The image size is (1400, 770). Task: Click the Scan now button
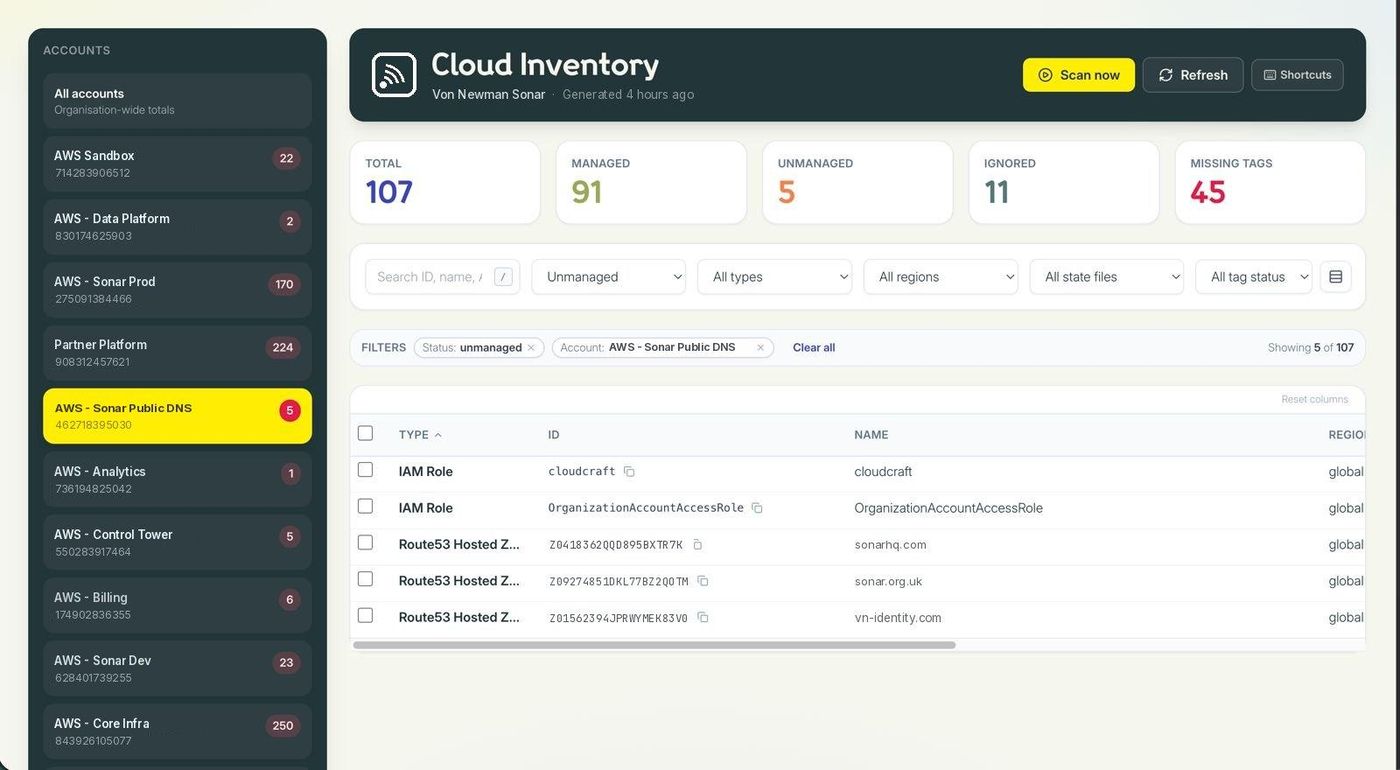coord(1078,75)
